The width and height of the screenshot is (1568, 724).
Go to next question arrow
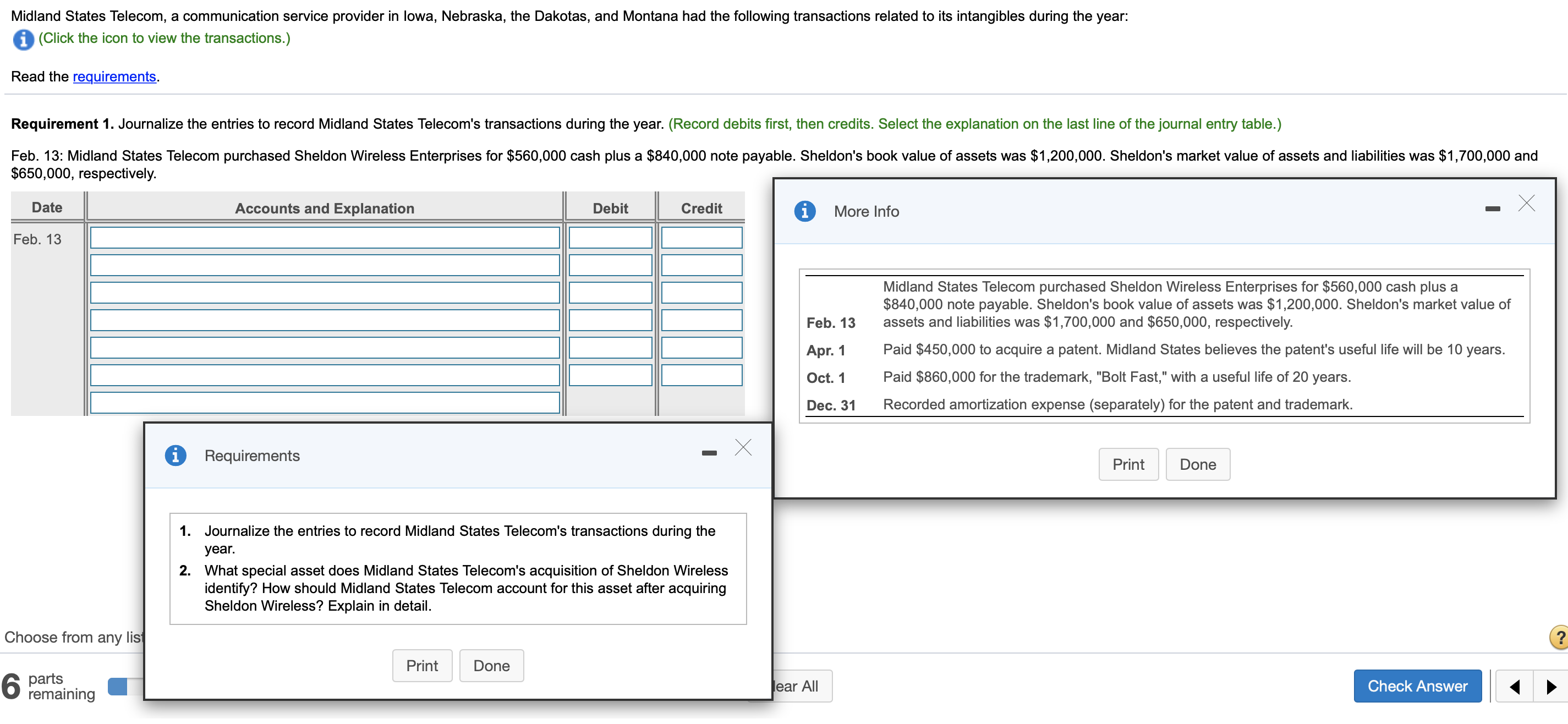point(1551,687)
